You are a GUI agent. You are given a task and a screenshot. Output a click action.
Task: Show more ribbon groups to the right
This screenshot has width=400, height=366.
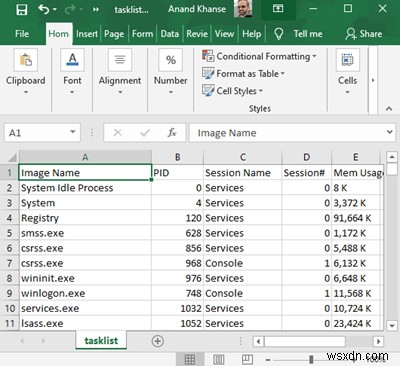pyautogui.click(x=373, y=80)
